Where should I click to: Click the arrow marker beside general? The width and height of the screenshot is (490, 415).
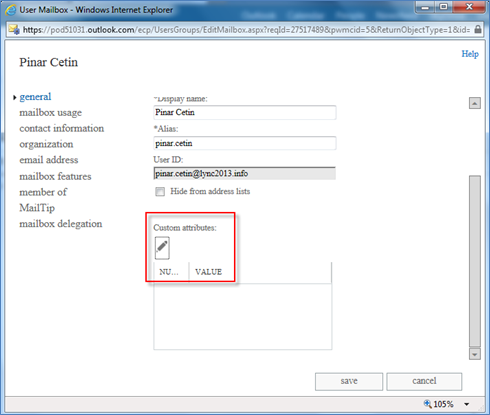pyautogui.click(x=15, y=97)
